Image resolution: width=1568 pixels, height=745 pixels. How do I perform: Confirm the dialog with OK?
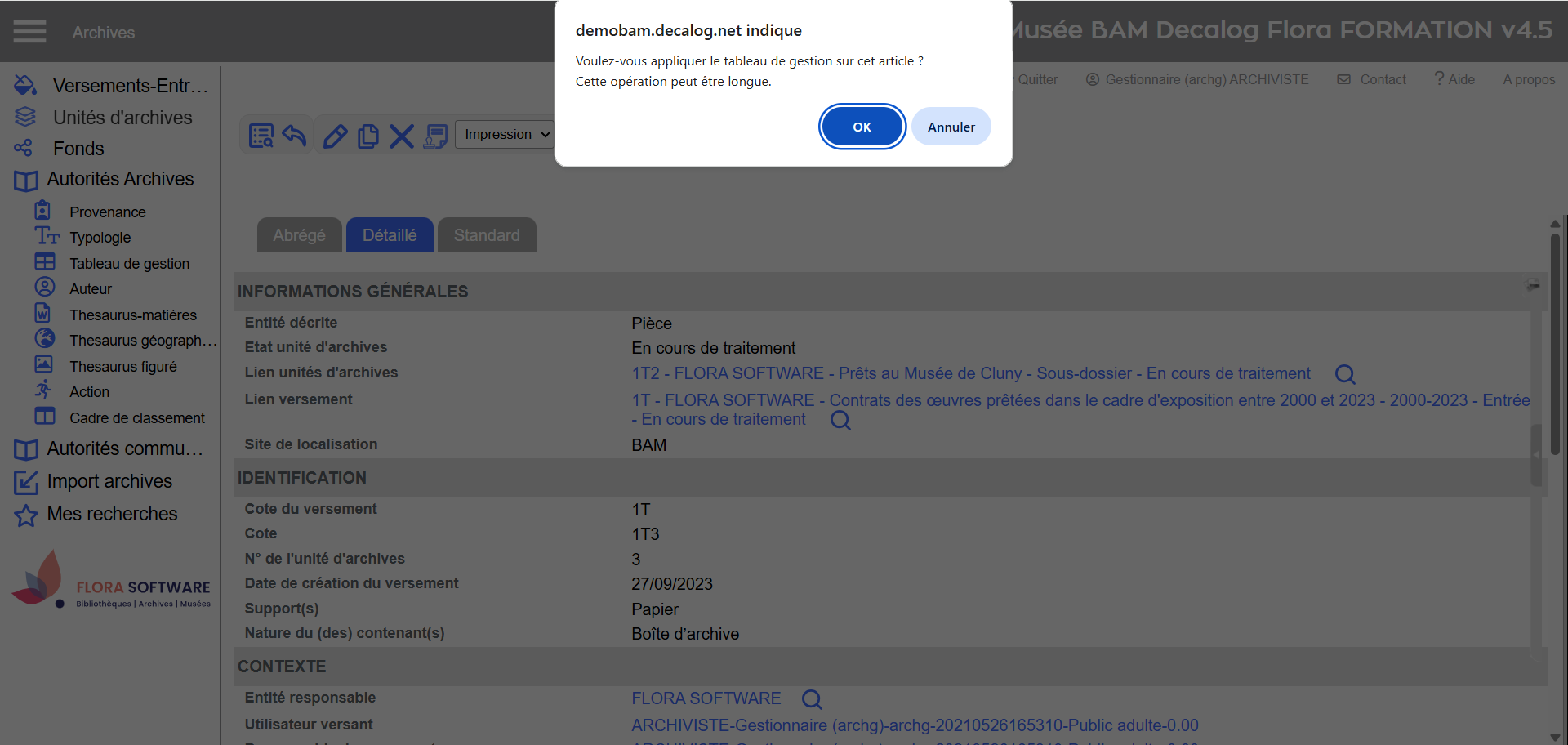862,127
